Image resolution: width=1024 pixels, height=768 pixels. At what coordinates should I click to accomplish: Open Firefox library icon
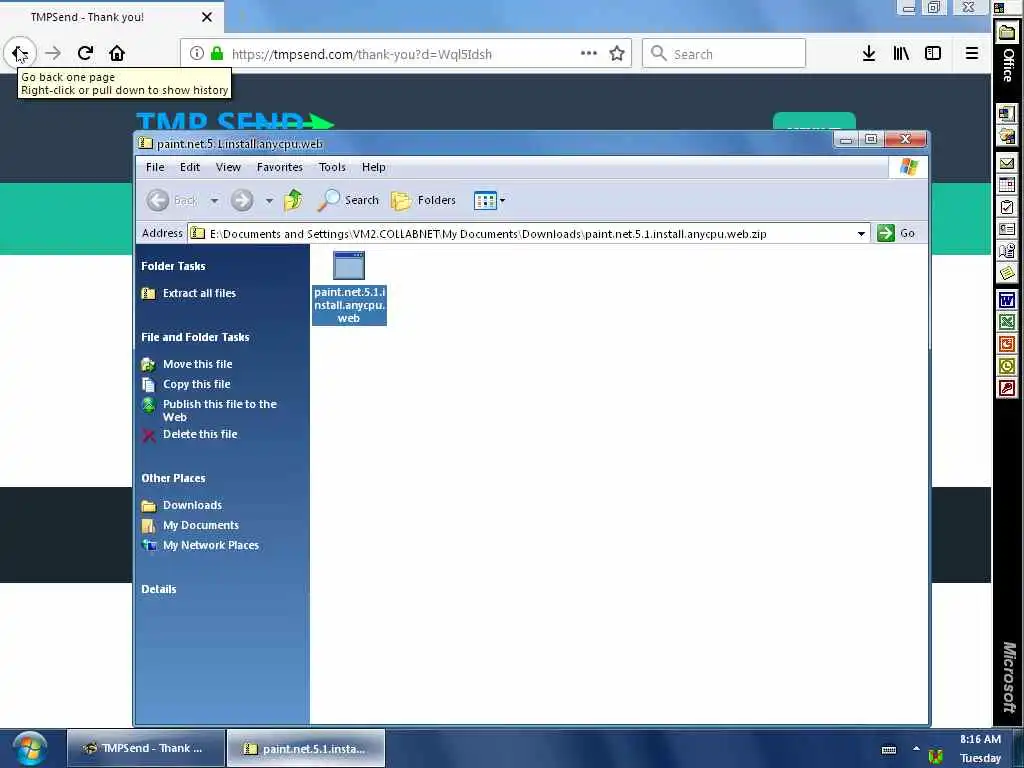(x=901, y=54)
